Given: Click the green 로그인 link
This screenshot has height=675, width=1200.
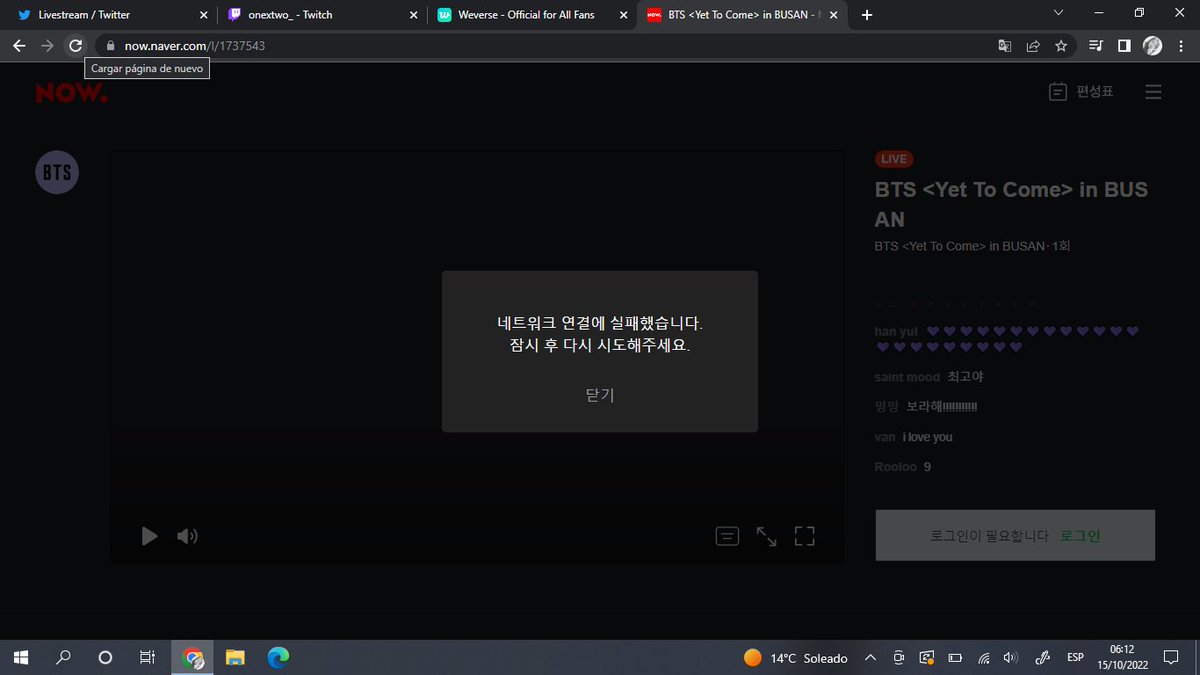Looking at the screenshot, I should tap(1080, 536).
